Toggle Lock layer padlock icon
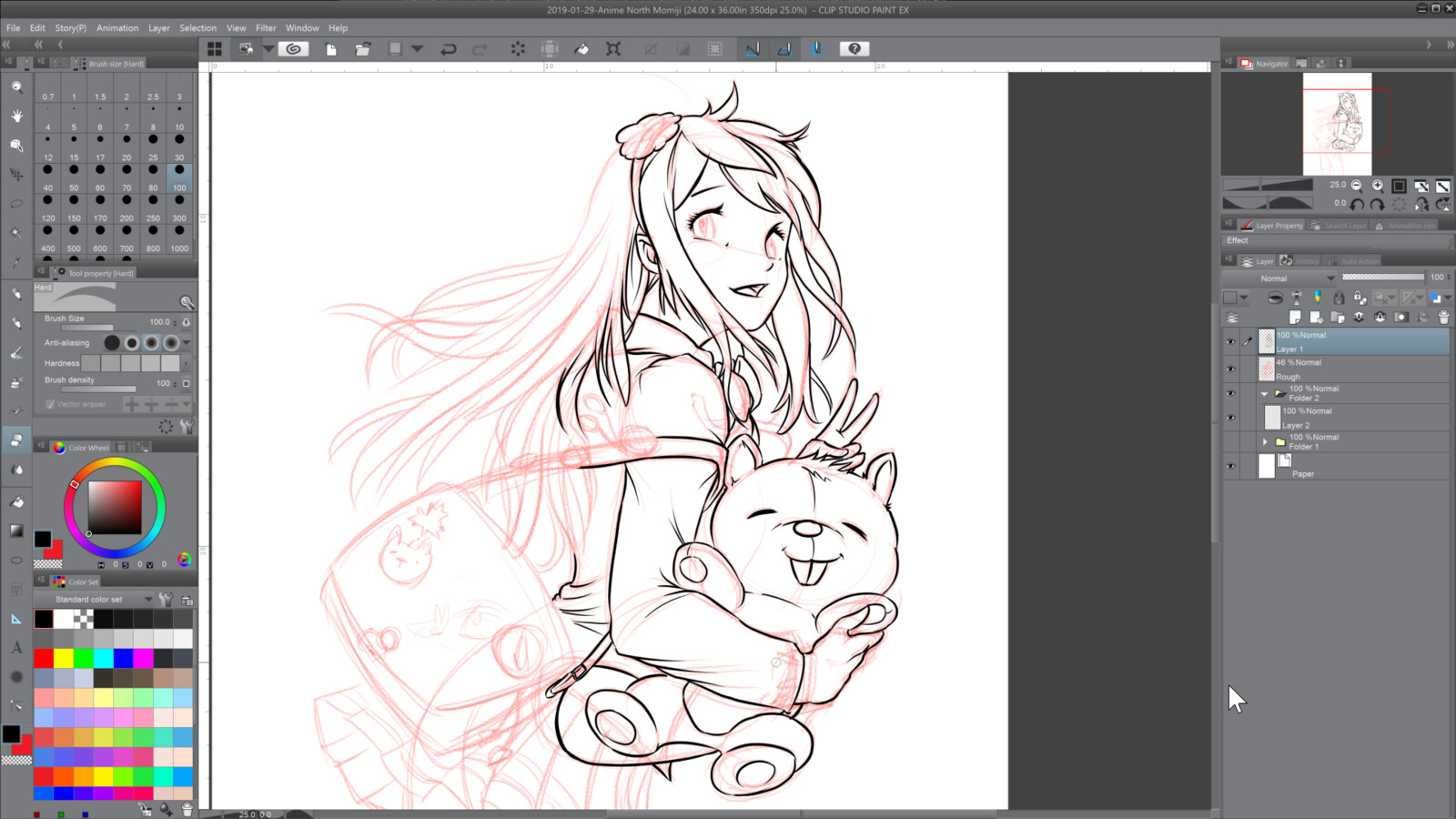Image resolution: width=1456 pixels, height=819 pixels. pyautogui.click(x=1339, y=298)
